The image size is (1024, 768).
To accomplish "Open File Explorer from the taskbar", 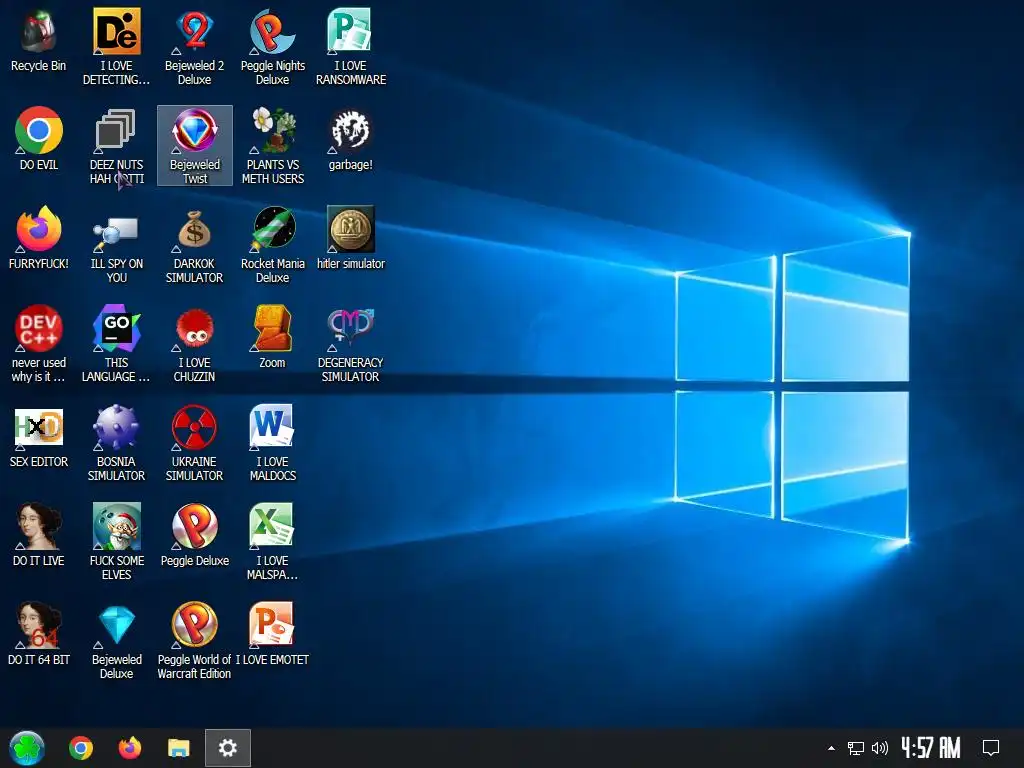I will click(178, 748).
